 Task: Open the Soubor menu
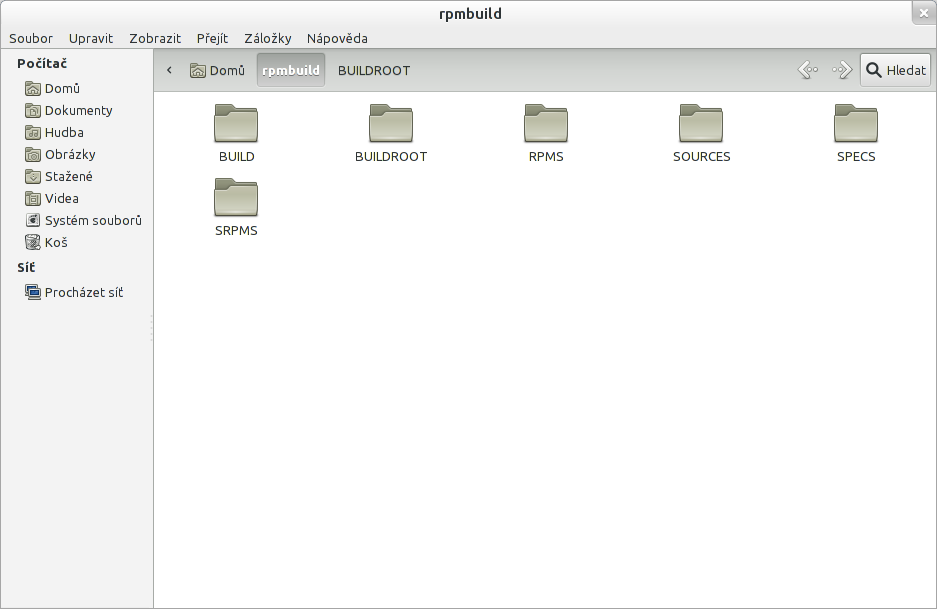[x=31, y=38]
